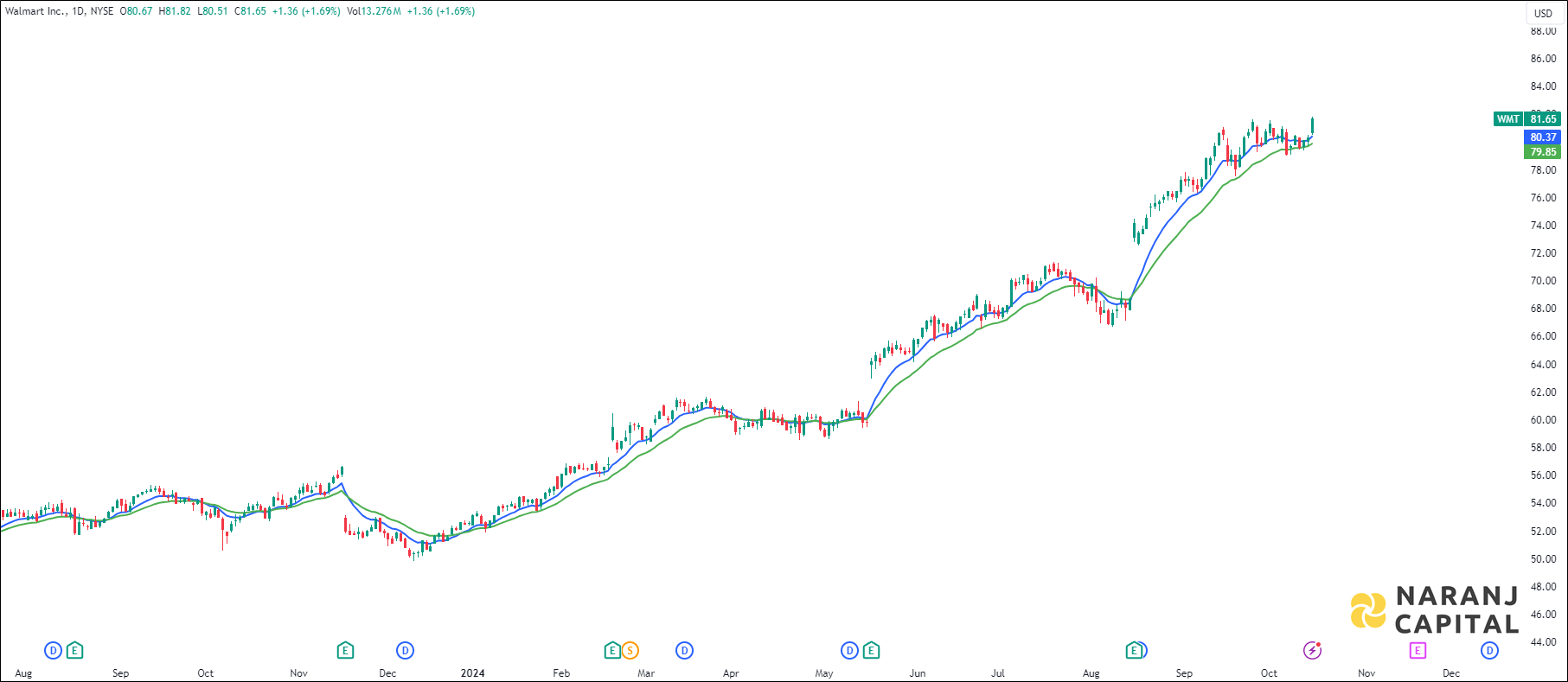
Task: Click the mid-May dividend 'D' marker
Action: (849, 650)
